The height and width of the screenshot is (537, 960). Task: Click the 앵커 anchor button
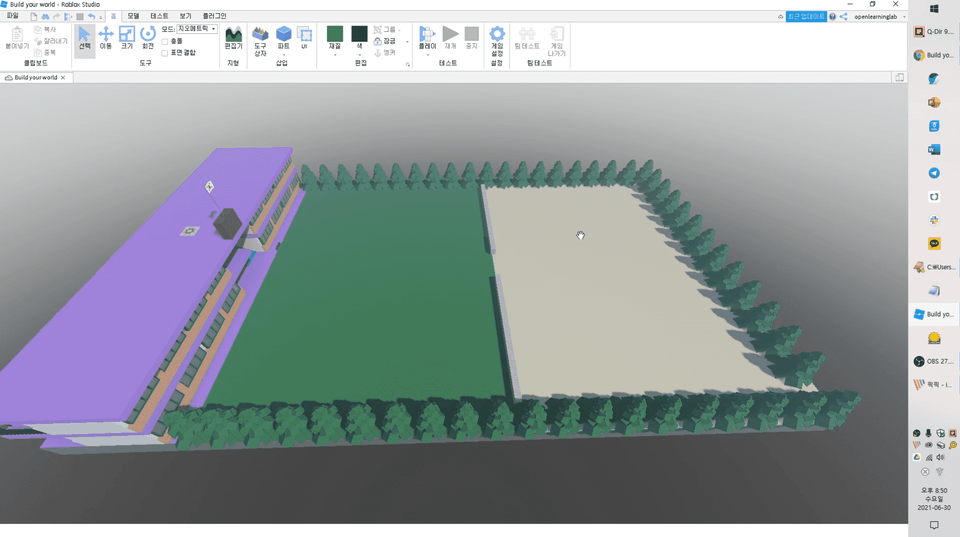coord(385,53)
